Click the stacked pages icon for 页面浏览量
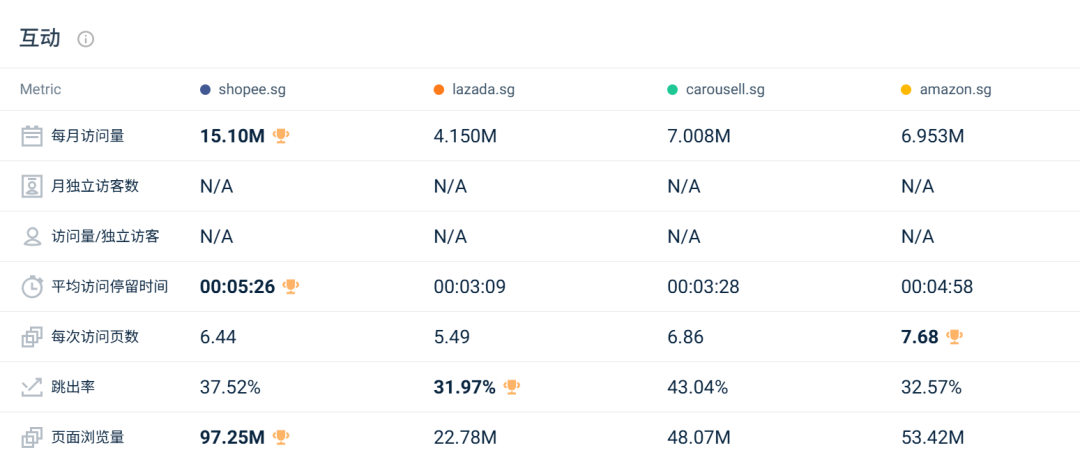 [x=32, y=437]
